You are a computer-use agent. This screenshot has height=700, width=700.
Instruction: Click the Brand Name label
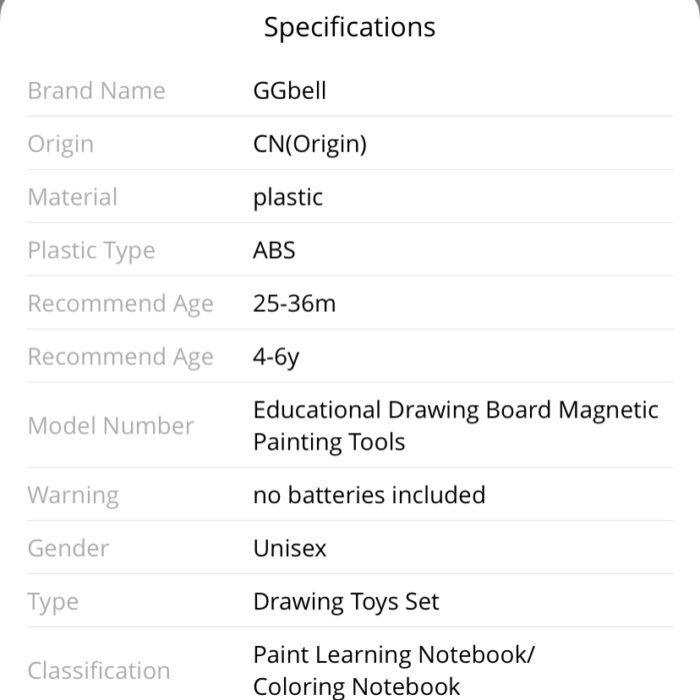tap(96, 91)
